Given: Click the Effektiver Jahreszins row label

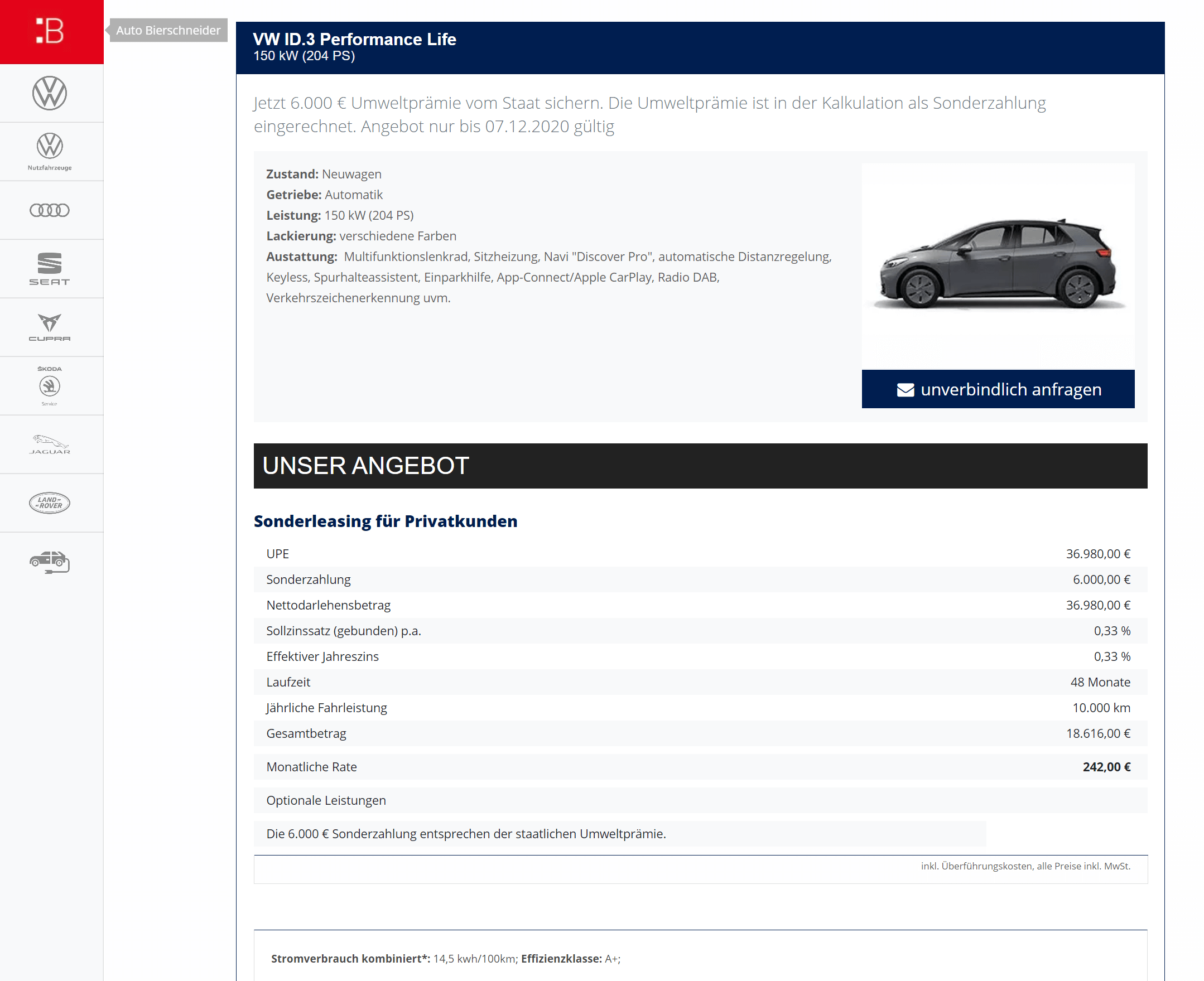Looking at the screenshot, I should [x=322, y=656].
